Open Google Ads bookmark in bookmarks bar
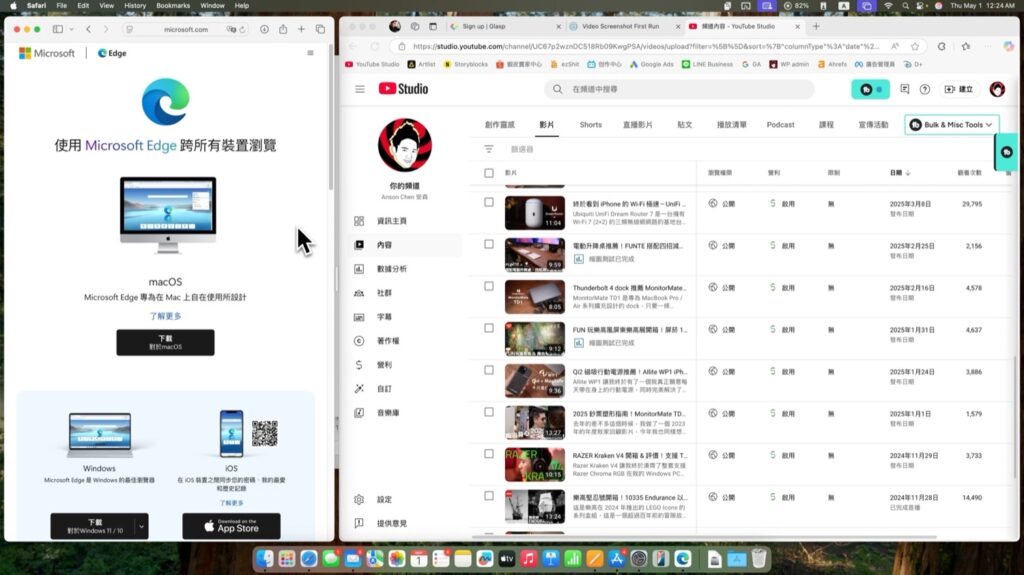 pos(651,64)
